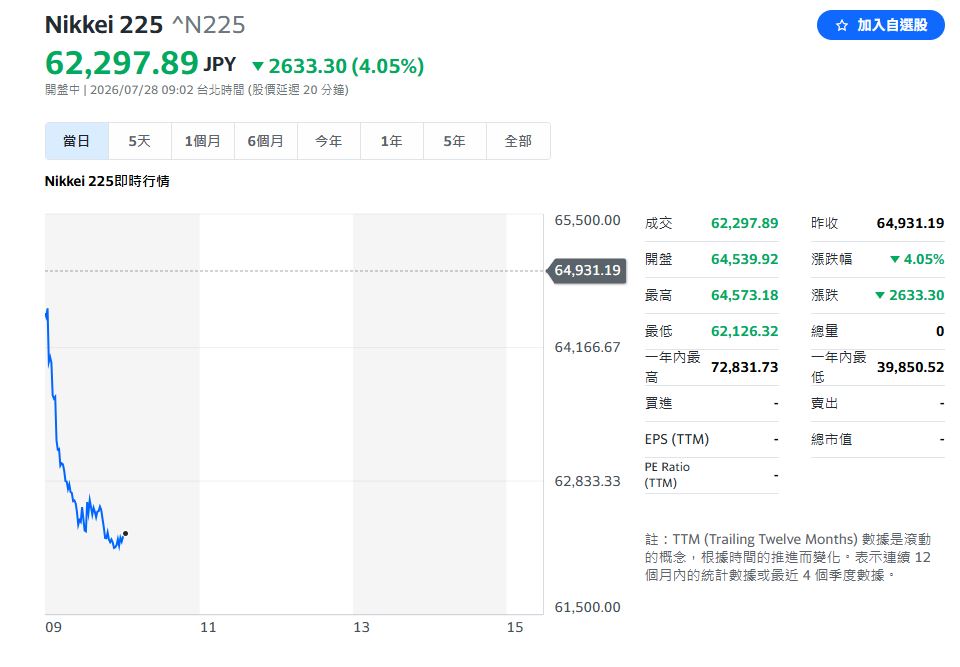Switch to the 6個月 tab
The width and height of the screenshot is (960, 667).
[266, 141]
